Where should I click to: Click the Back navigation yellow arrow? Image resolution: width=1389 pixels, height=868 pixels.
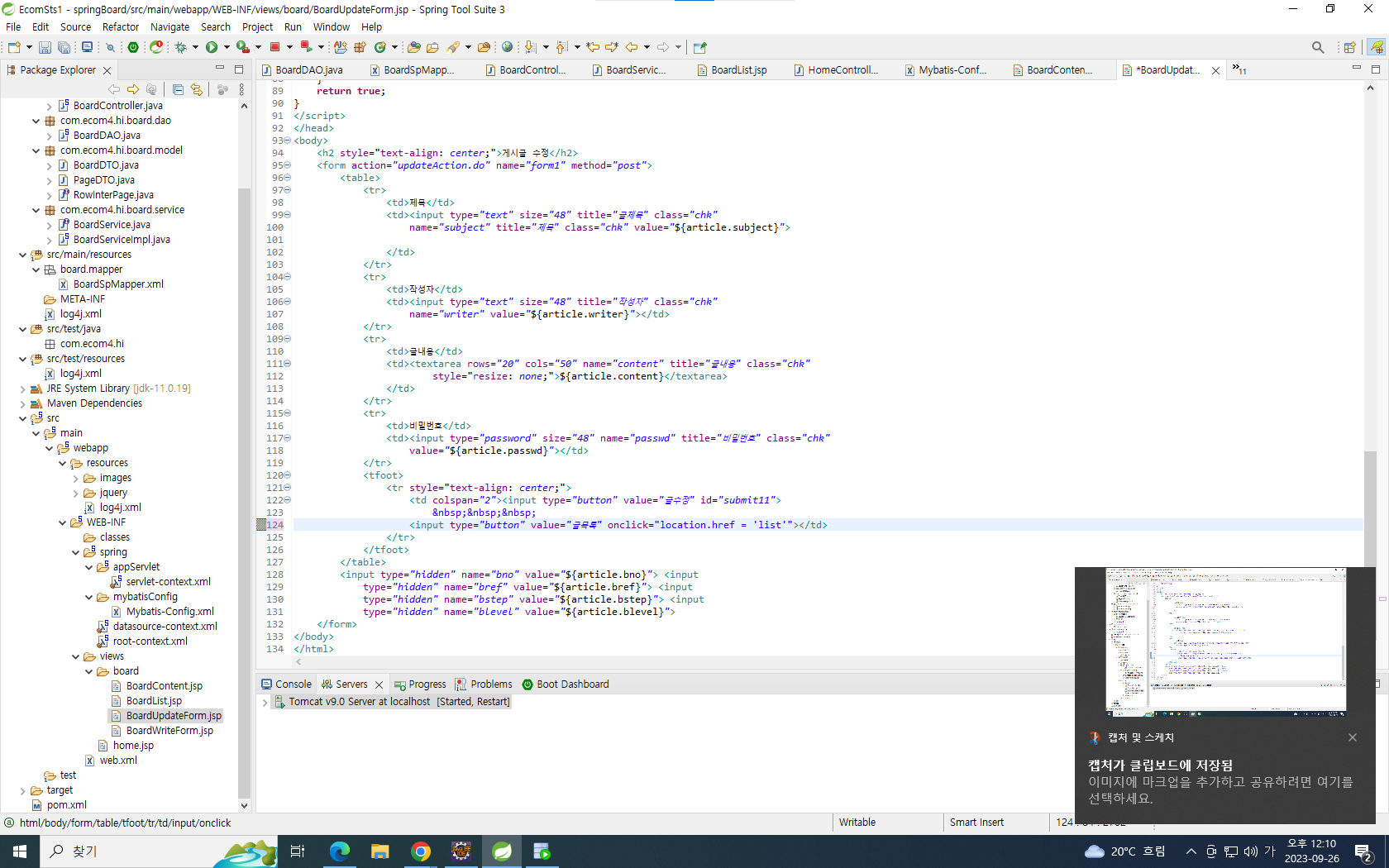(x=632, y=47)
